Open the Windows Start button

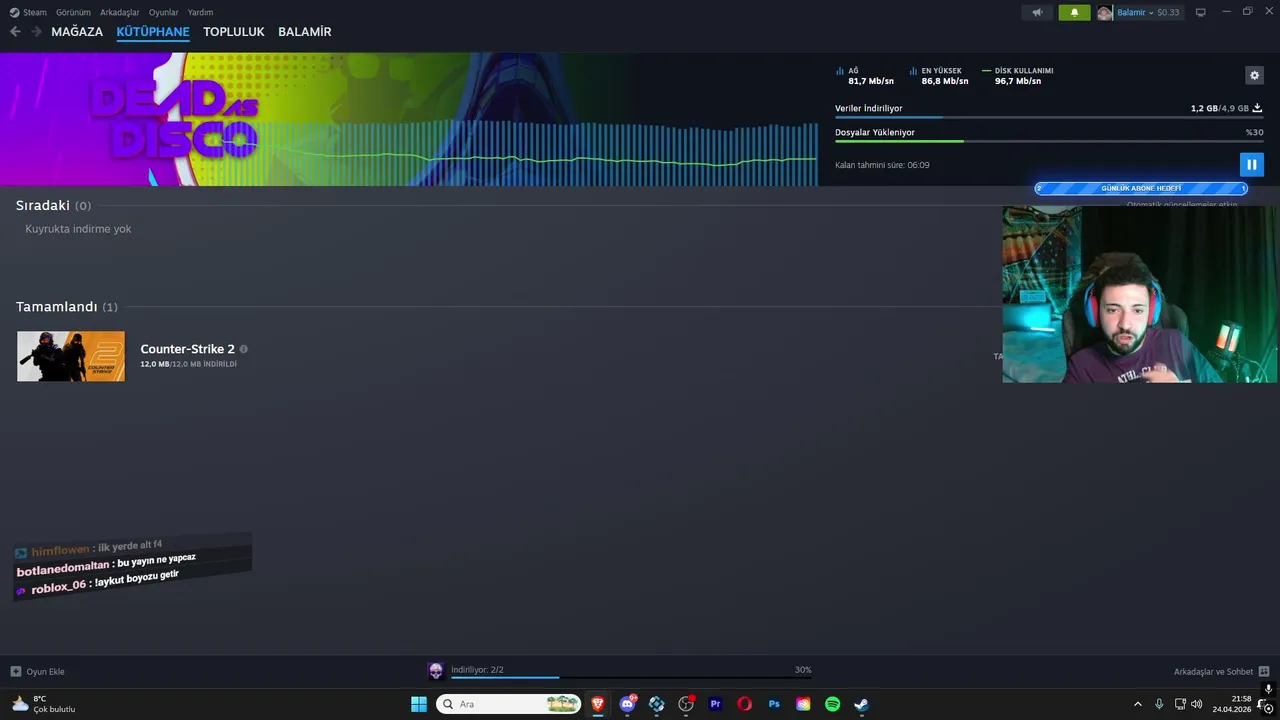coord(419,704)
